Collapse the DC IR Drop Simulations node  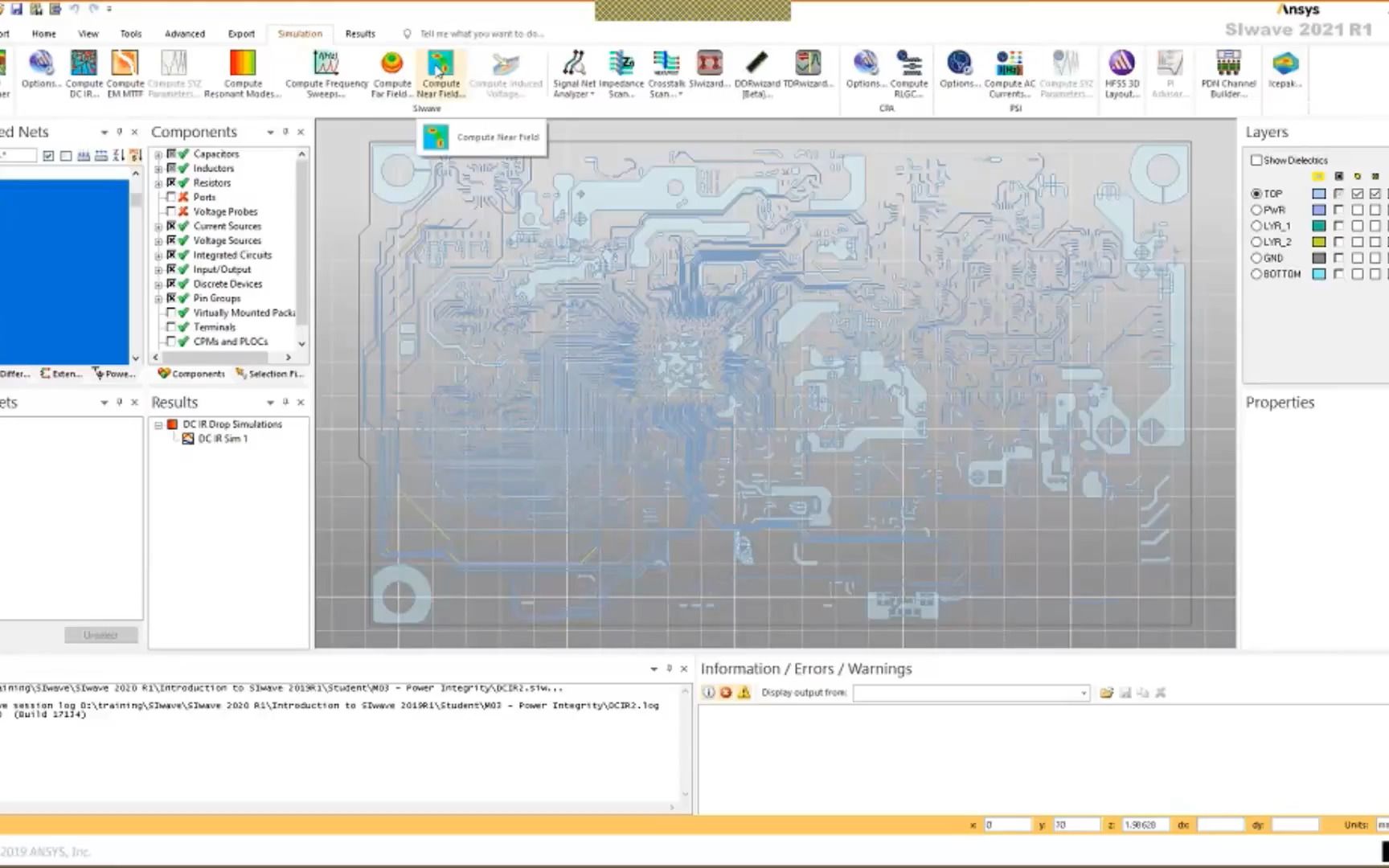tap(158, 424)
